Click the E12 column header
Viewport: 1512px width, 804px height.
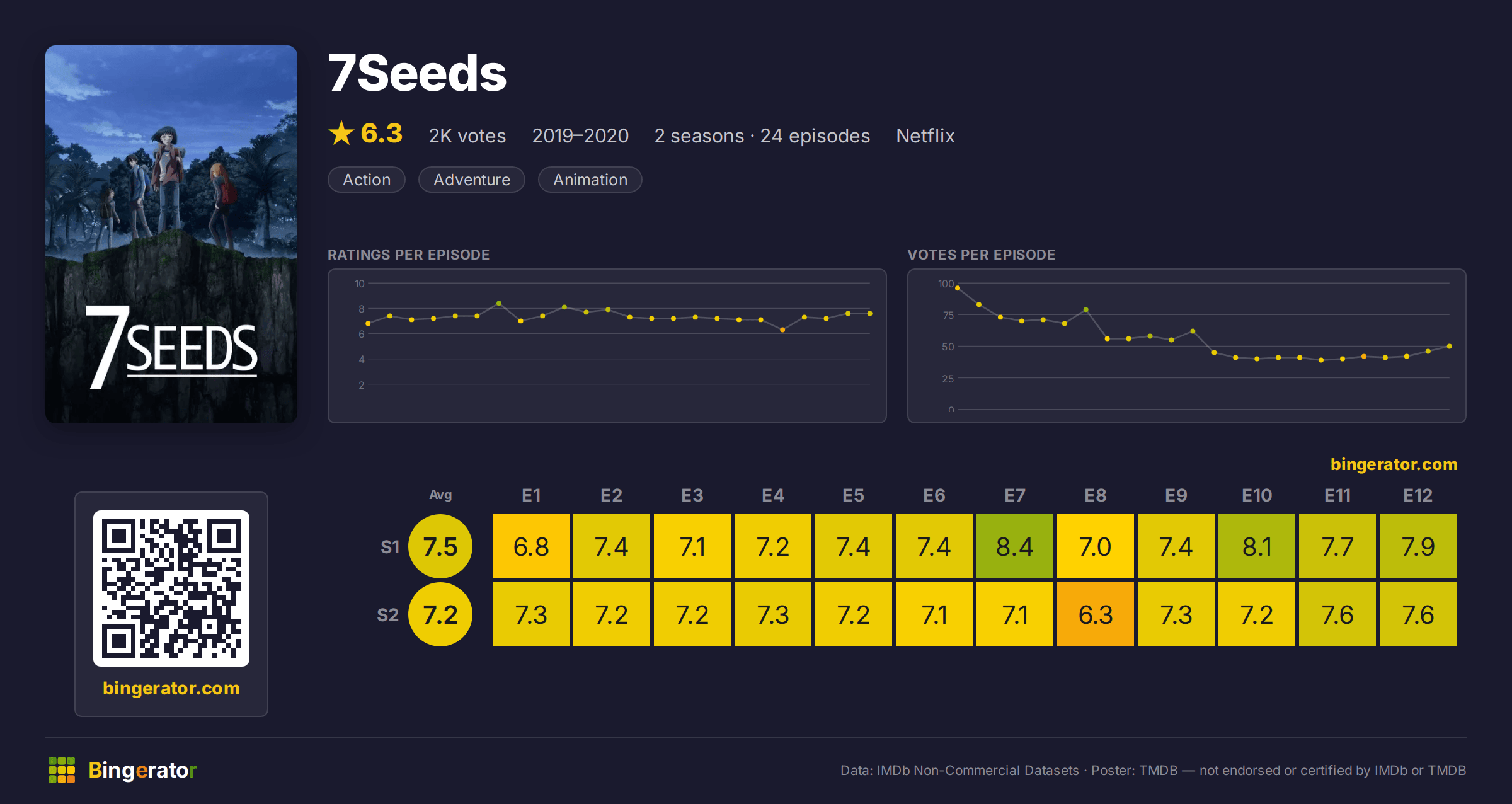(1418, 495)
